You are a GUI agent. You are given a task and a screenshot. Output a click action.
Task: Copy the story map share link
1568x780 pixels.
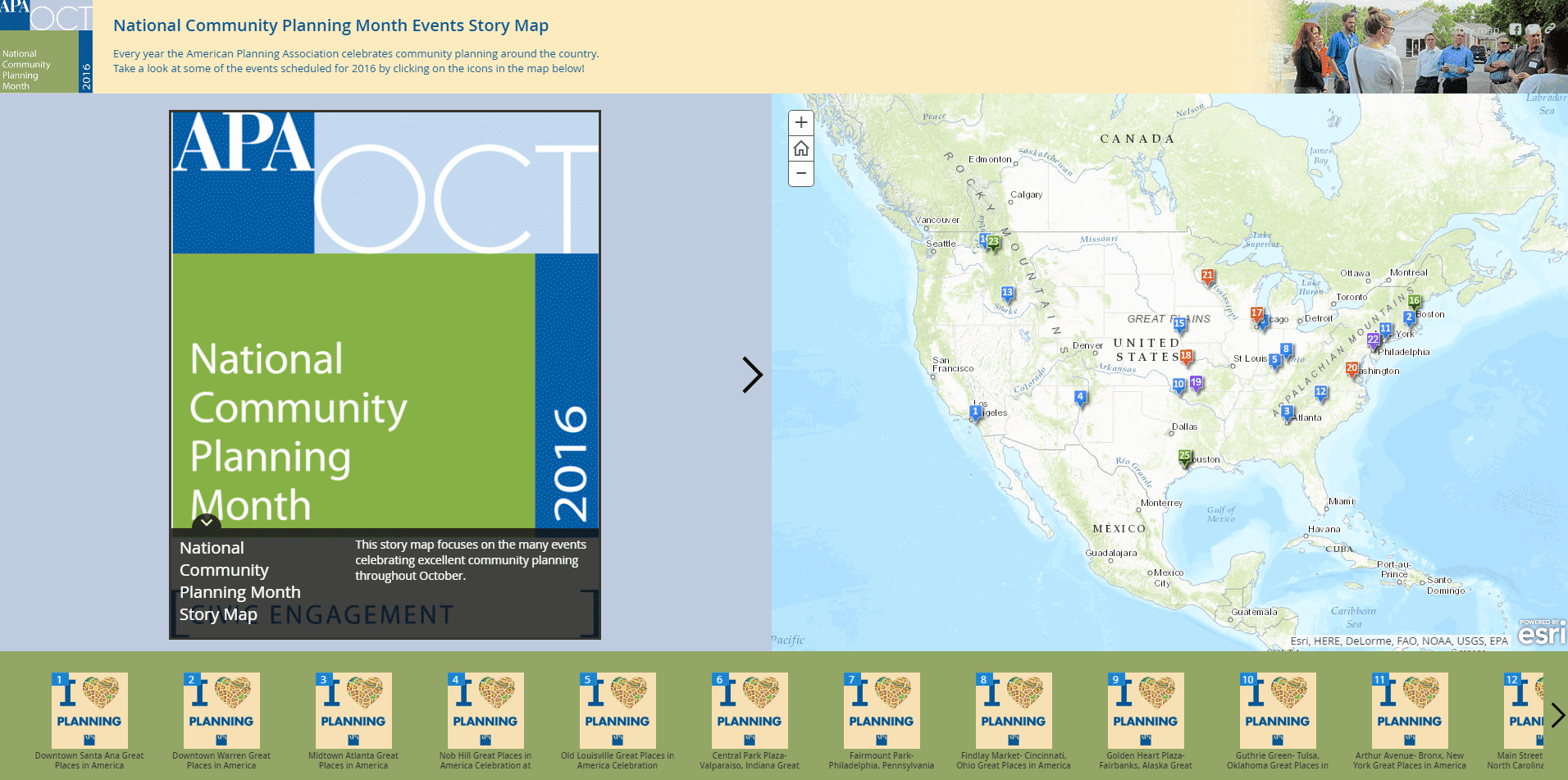(1550, 29)
